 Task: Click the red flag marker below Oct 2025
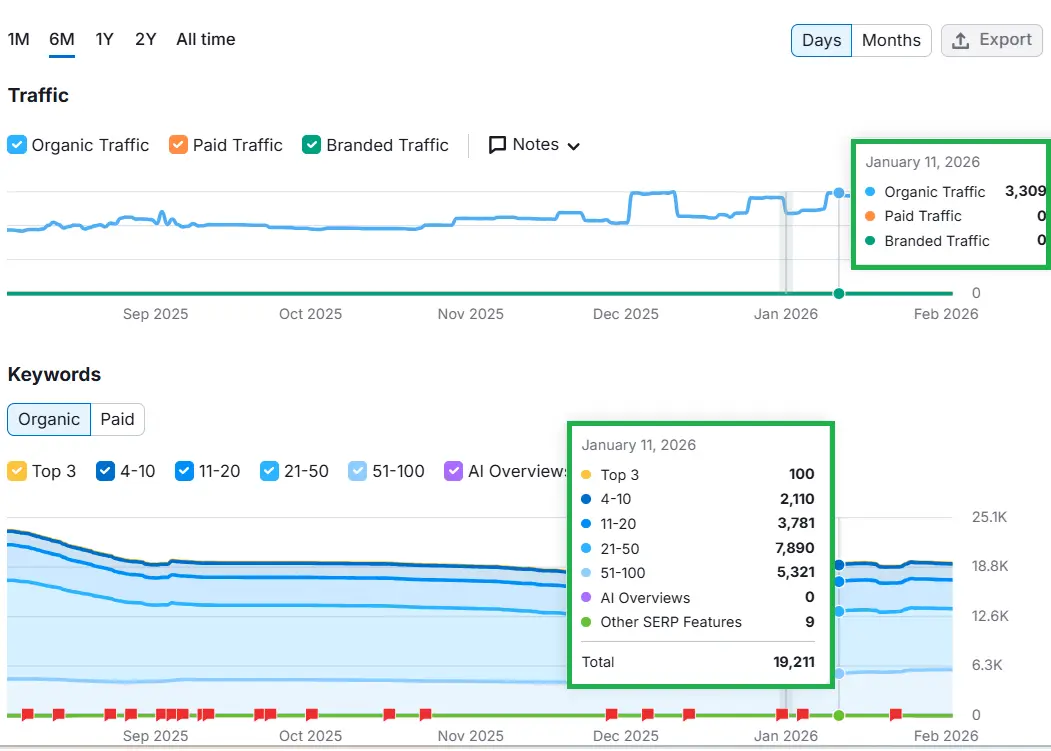pos(312,714)
